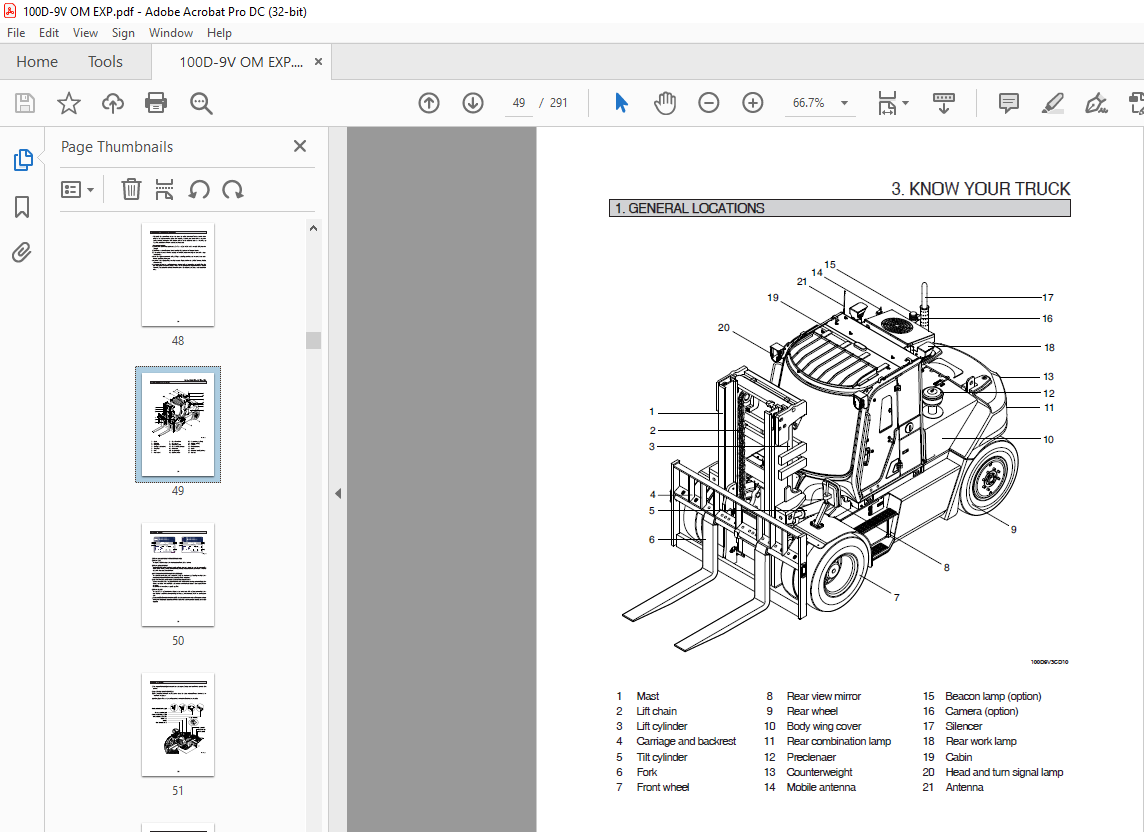Switch to the Tools tab
This screenshot has width=1144, height=832.
(105, 62)
